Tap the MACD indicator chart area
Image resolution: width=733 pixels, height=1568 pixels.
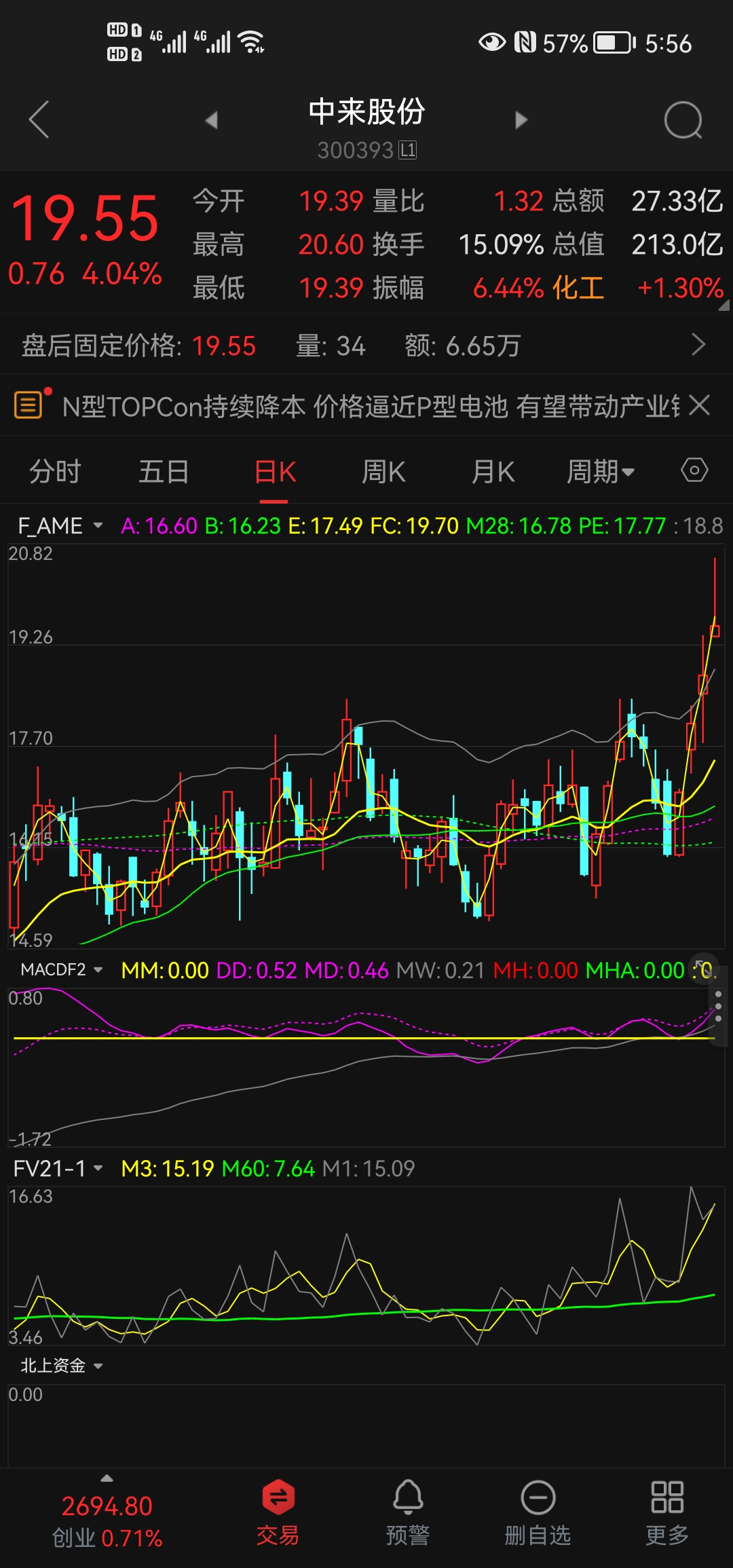tap(366, 1067)
